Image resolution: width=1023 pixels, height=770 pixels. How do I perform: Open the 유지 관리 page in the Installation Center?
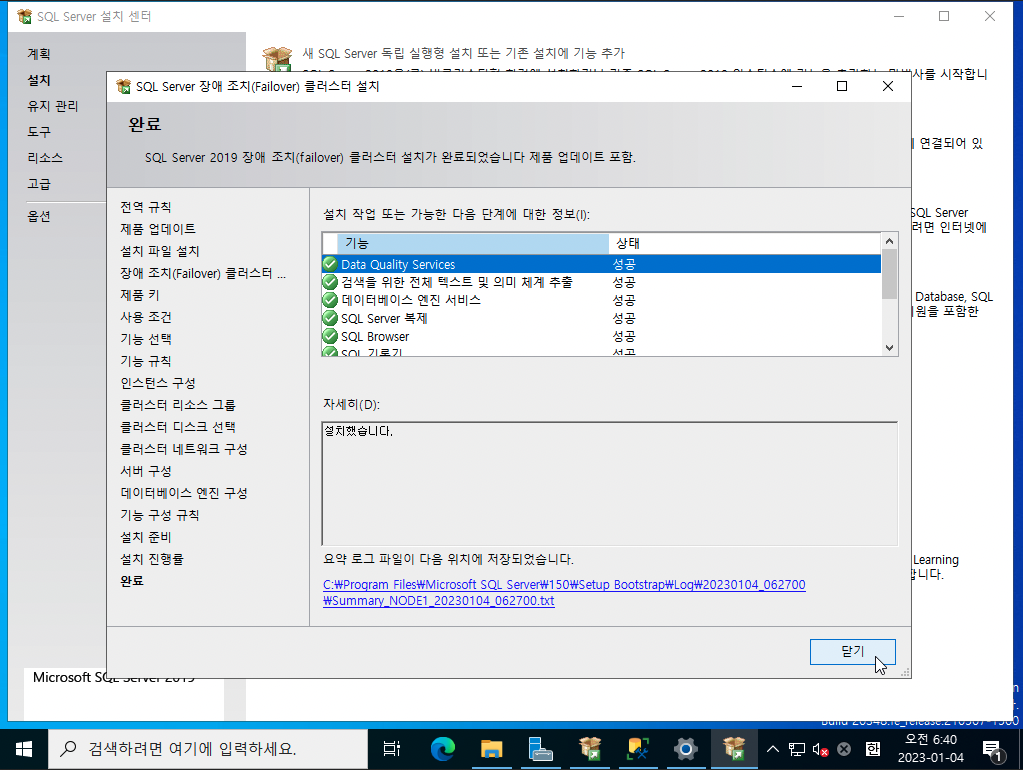pyautogui.click(x=53, y=106)
